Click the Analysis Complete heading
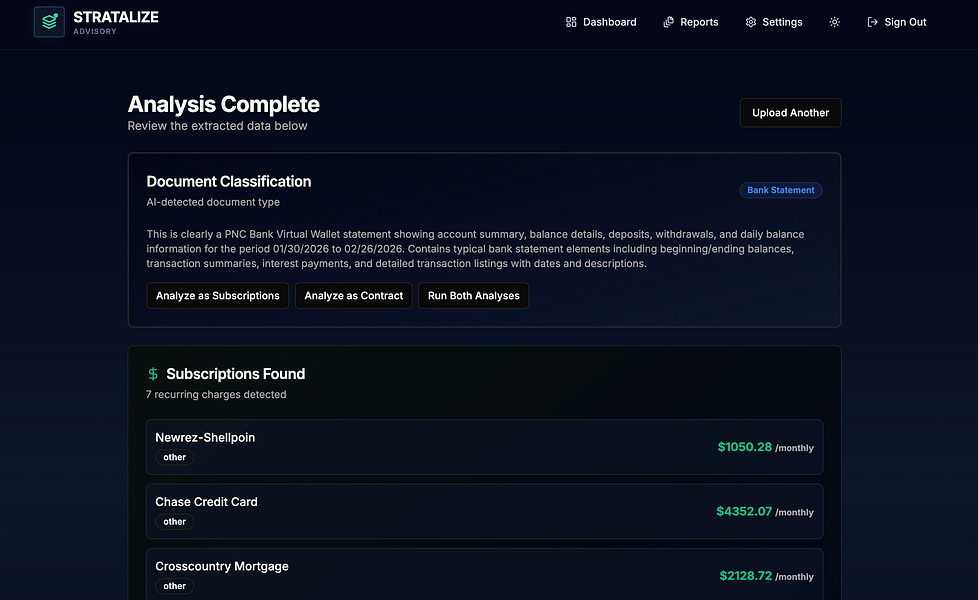The height and width of the screenshot is (600, 978). pyautogui.click(x=223, y=104)
